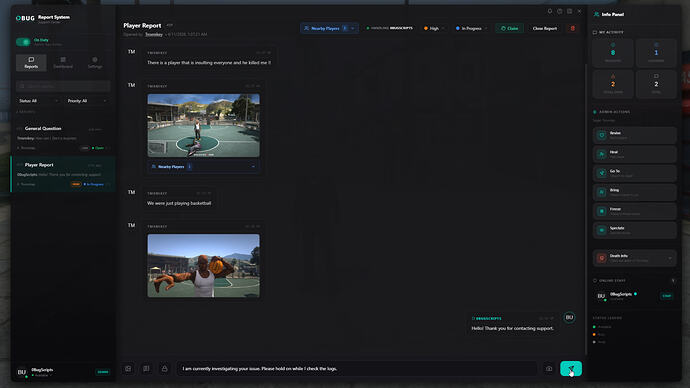Click the activity card showing blue 1
The image size is (690, 388).
coord(656,53)
